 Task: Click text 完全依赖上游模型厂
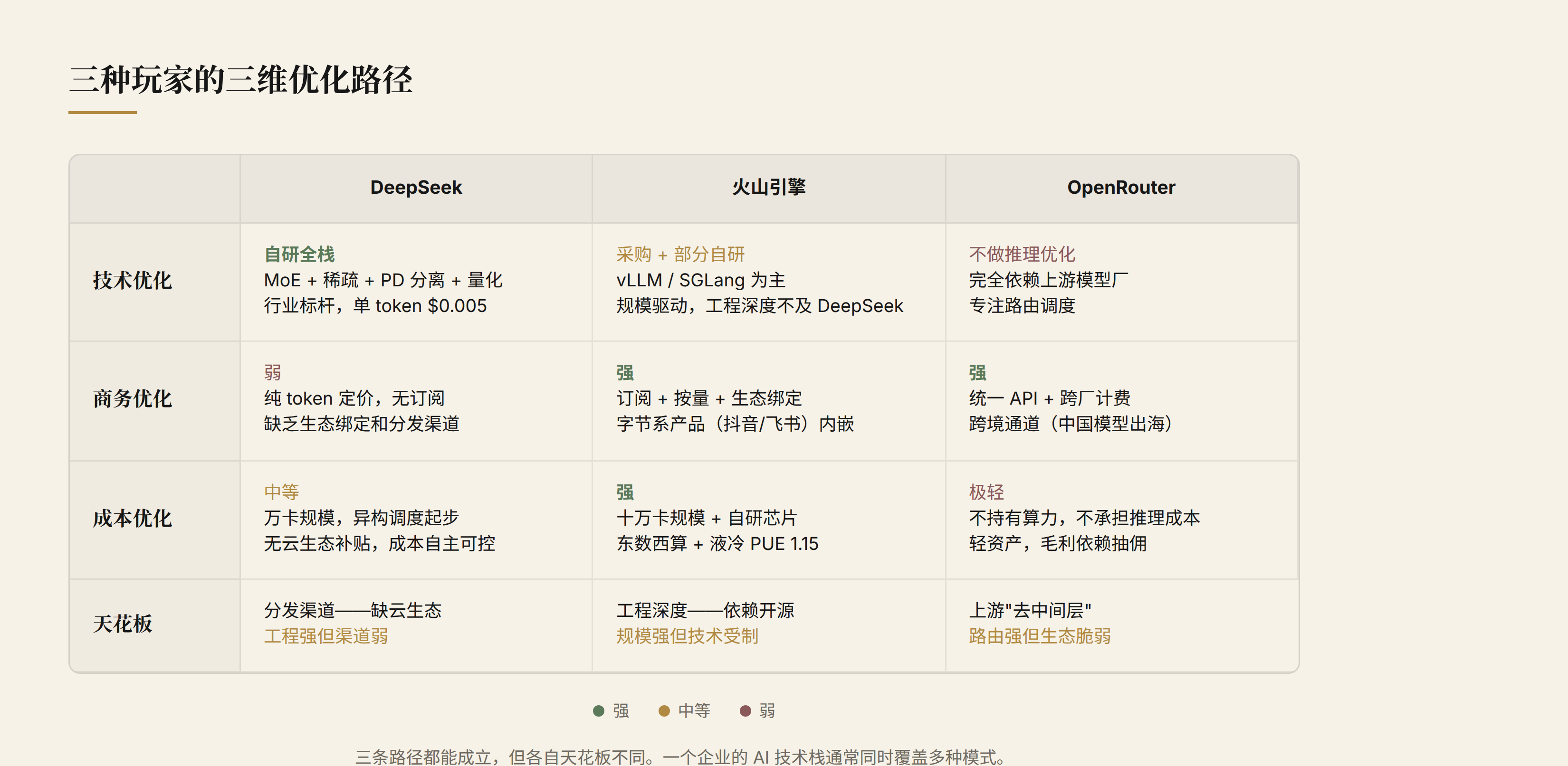click(x=1048, y=280)
